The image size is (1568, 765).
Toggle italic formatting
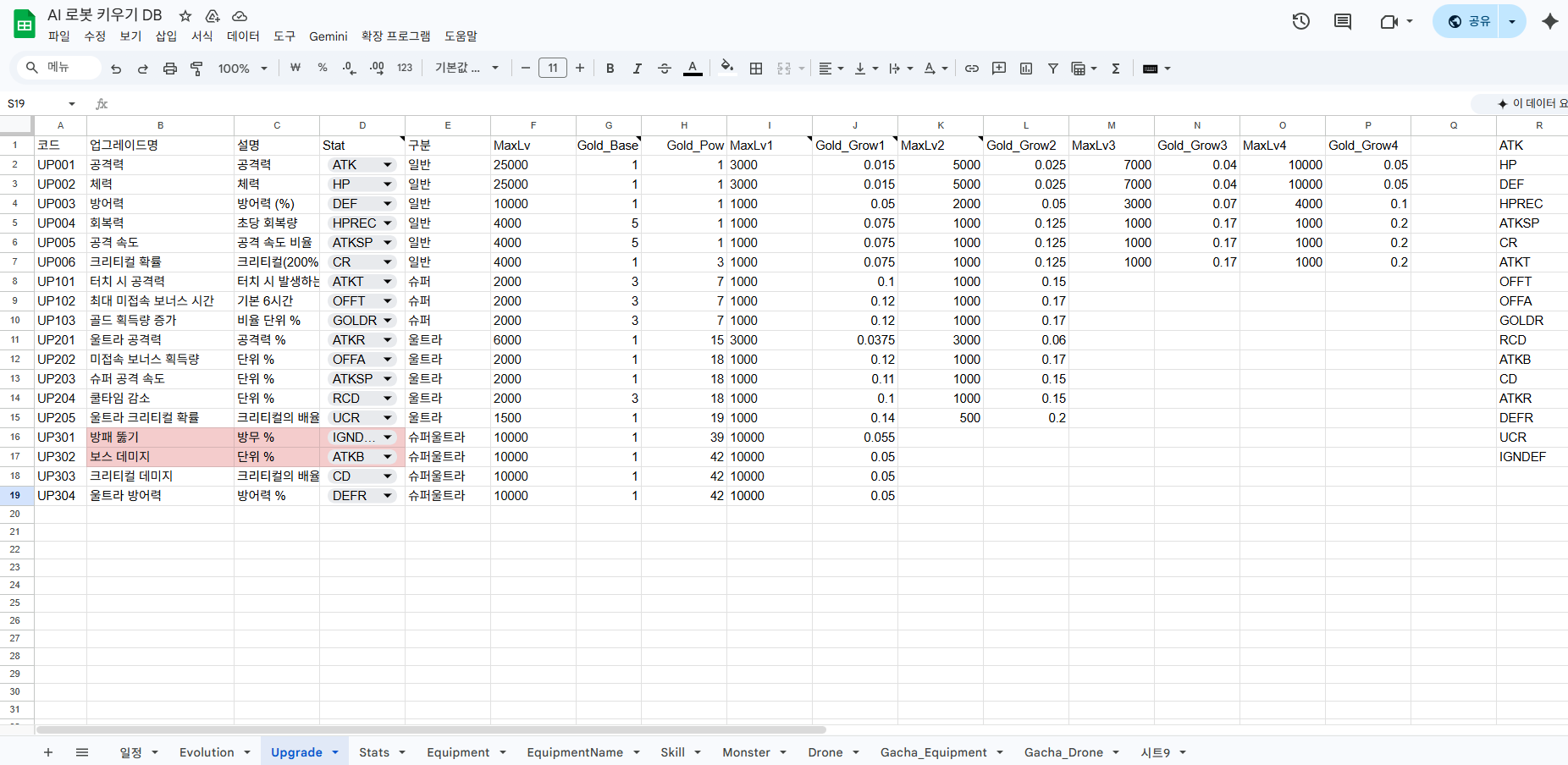point(637,69)
